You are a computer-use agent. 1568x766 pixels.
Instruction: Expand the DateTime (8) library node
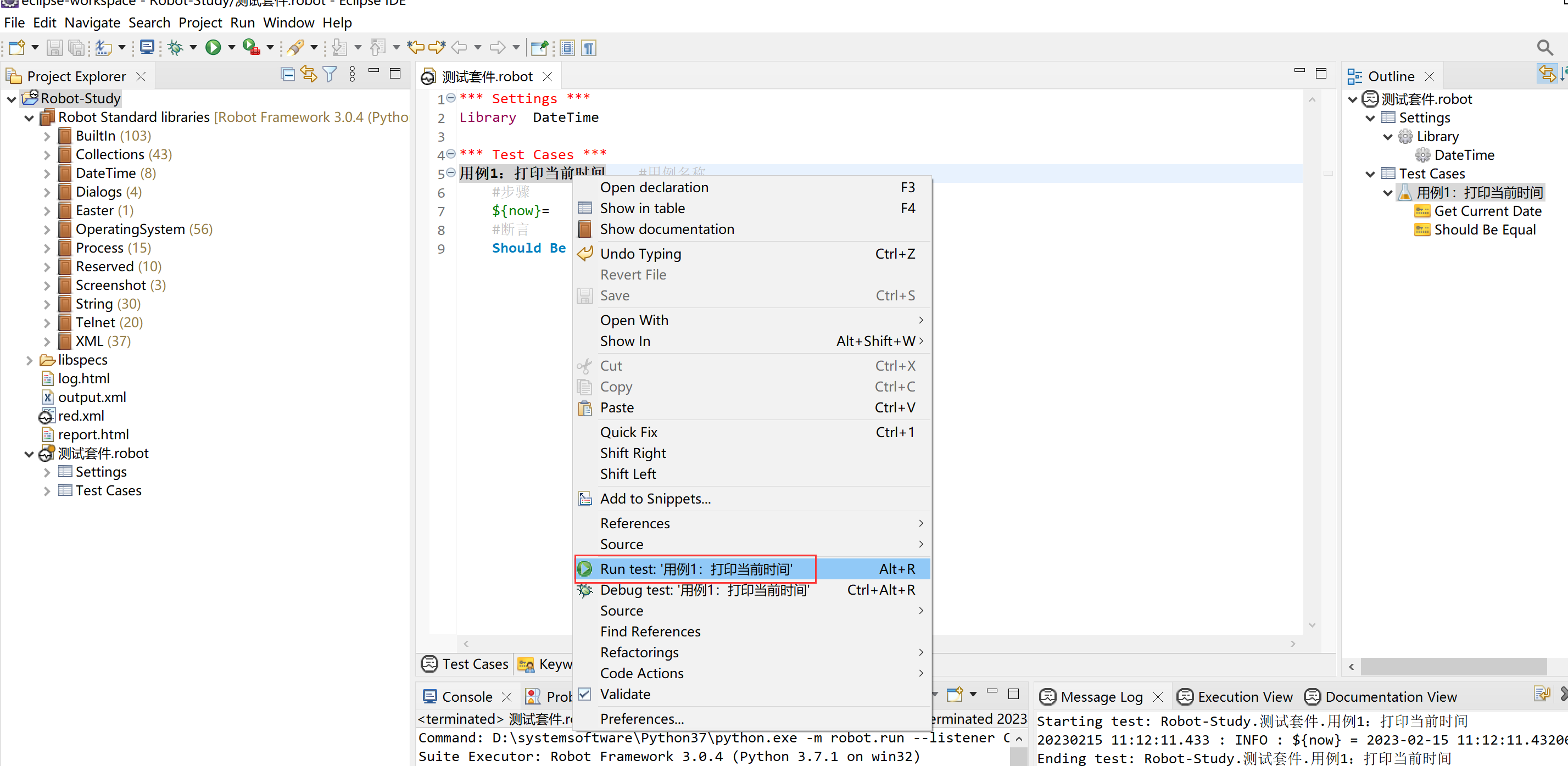(47, 174)
